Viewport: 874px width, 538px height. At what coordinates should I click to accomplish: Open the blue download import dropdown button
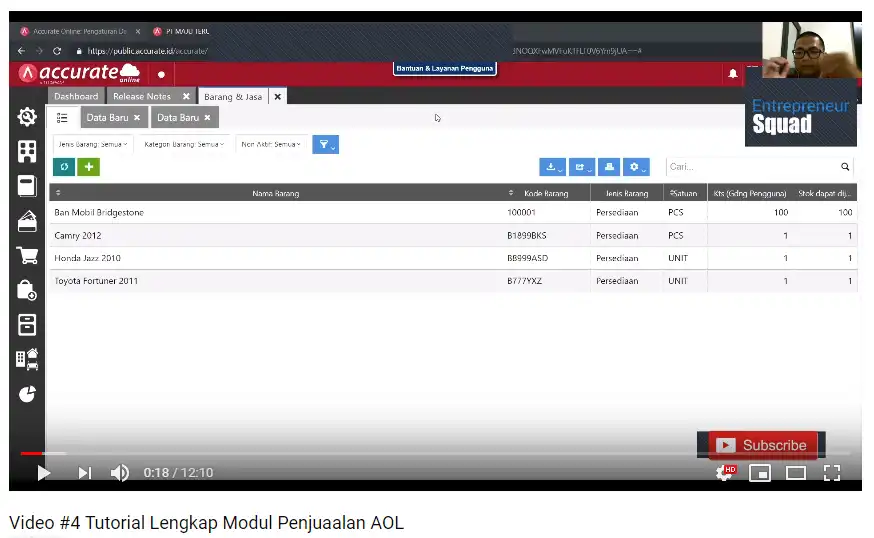(552, 167)
